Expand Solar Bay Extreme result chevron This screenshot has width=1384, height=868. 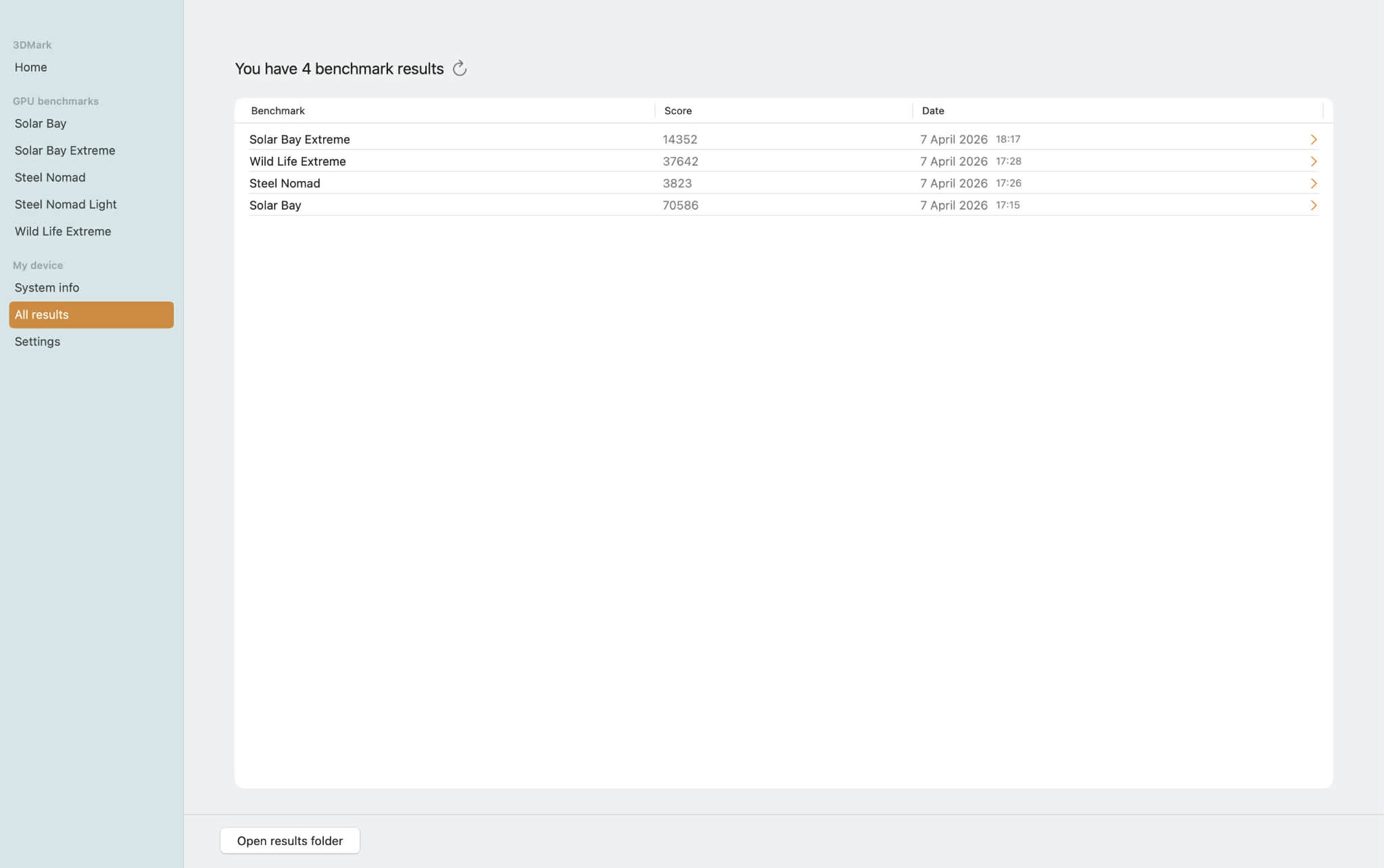coord(1313,140)
